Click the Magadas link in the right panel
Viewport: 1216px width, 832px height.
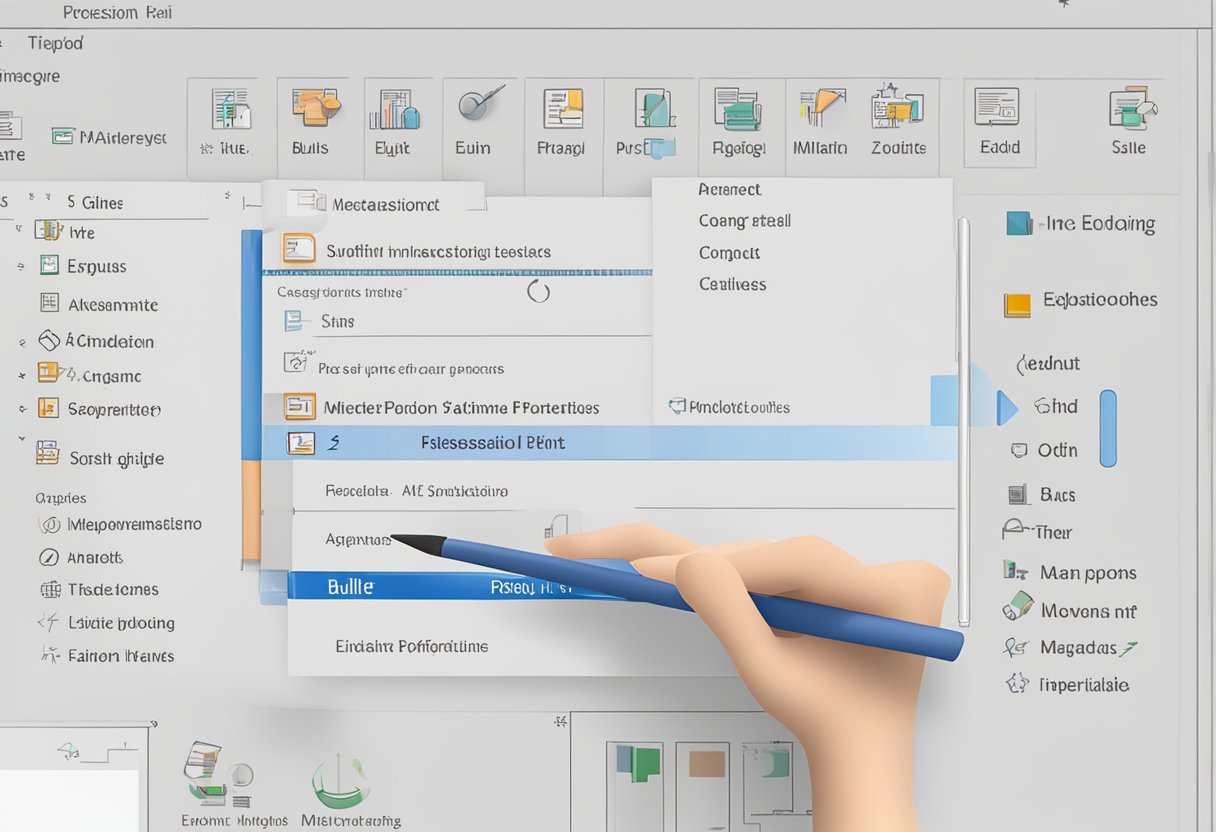click(1078, 647)
